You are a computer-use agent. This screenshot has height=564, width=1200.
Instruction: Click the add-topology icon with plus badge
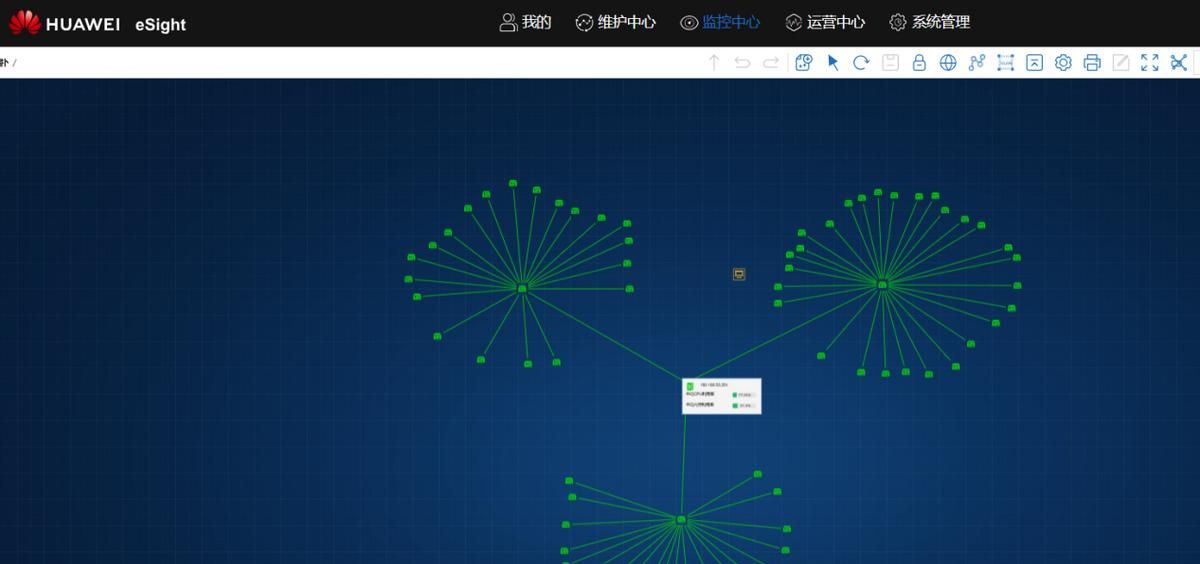tap(804, 63)
